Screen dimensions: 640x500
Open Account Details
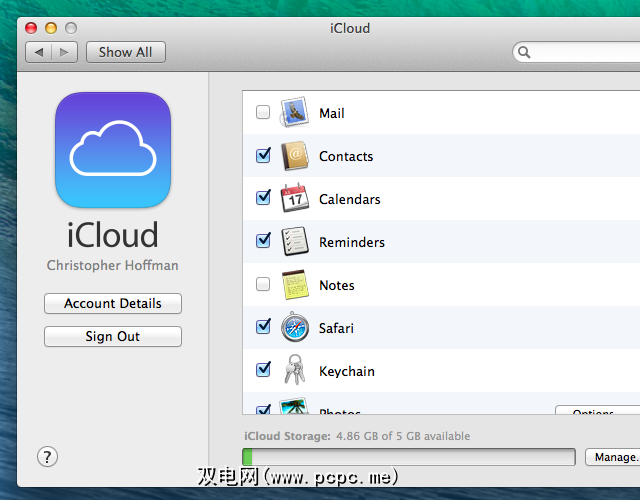point(113,303)
